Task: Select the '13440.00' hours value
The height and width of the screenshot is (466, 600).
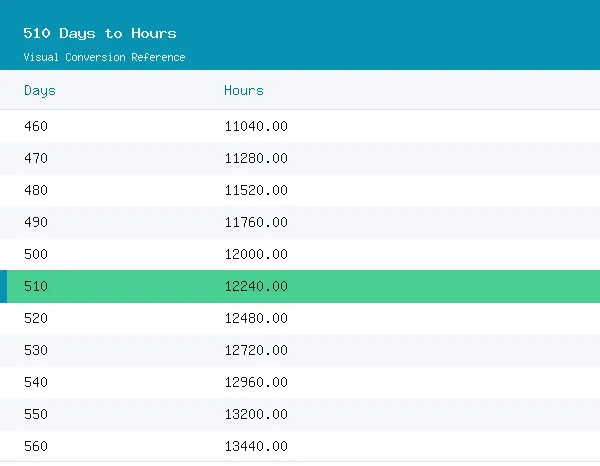Action: click(256, 446)
